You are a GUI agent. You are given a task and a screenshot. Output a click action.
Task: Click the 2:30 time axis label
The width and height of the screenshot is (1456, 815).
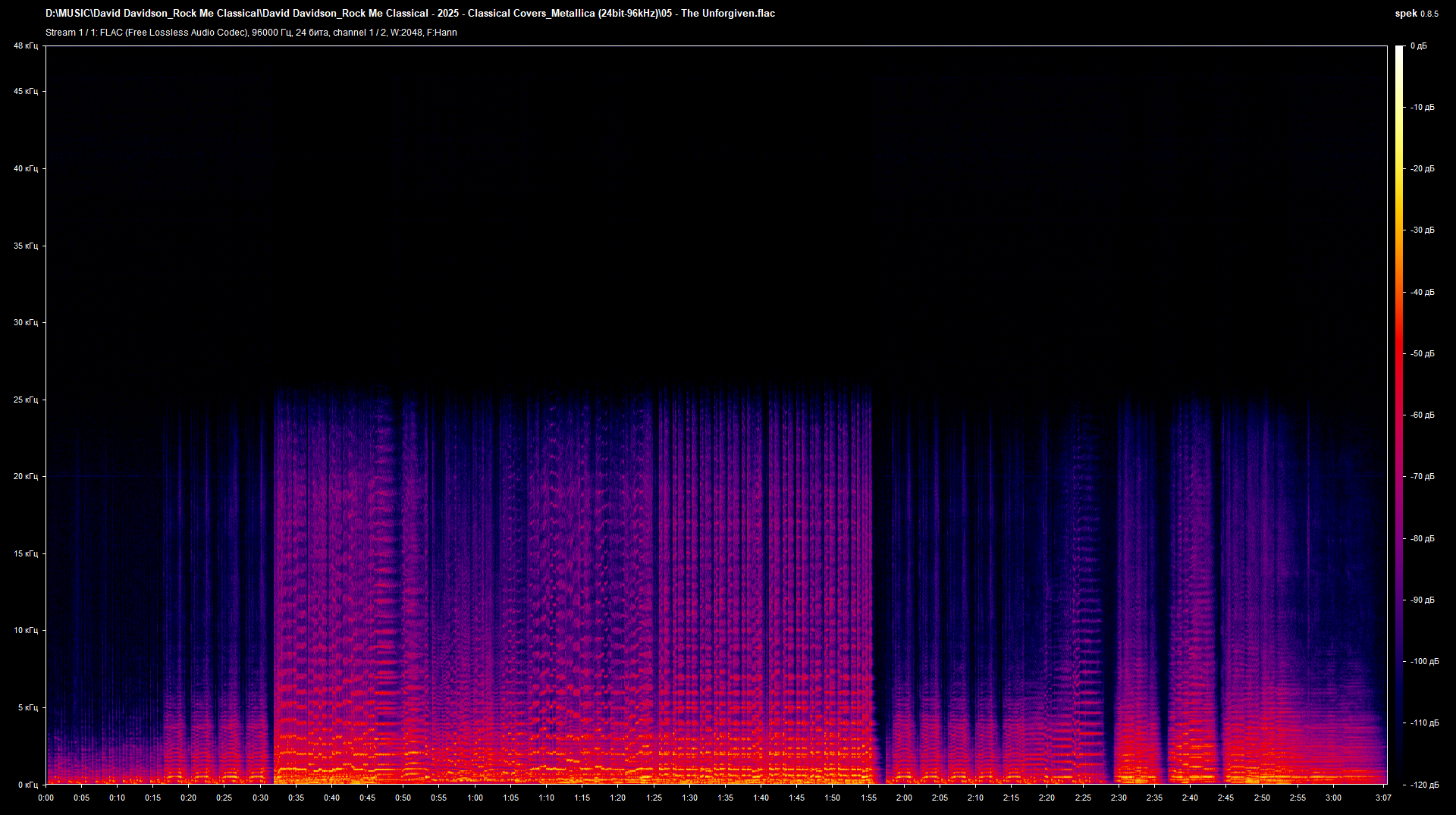[1119, 798]
